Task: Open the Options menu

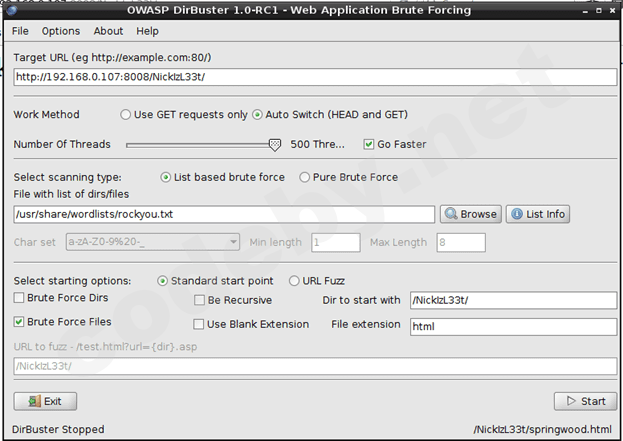Action: click(61, 31)
